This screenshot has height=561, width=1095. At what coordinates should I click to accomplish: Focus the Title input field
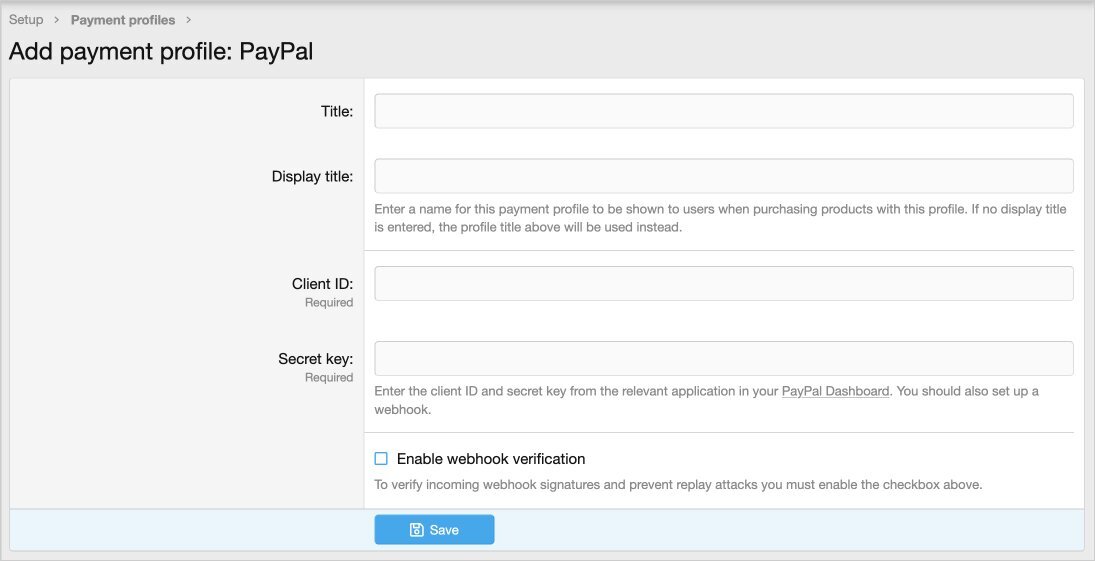click(x=723, y=111)
